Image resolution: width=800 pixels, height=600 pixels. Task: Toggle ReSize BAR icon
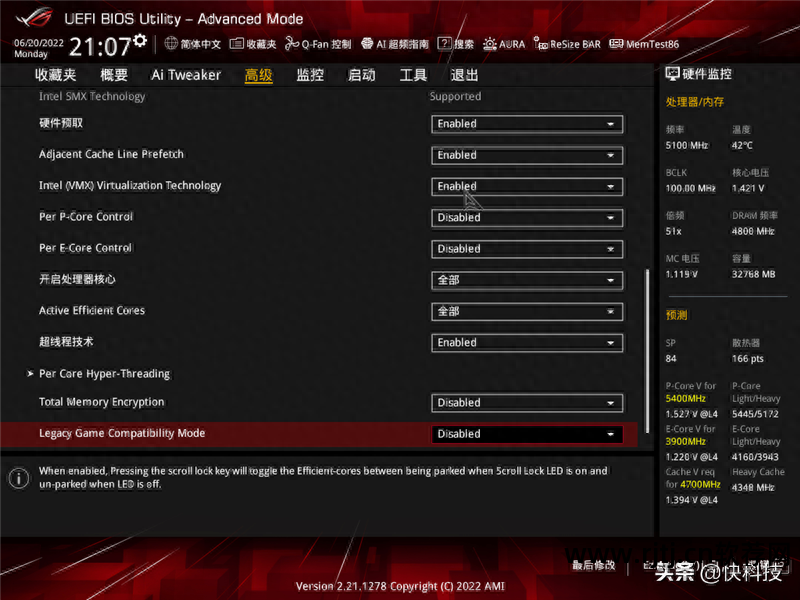(540, 44)
